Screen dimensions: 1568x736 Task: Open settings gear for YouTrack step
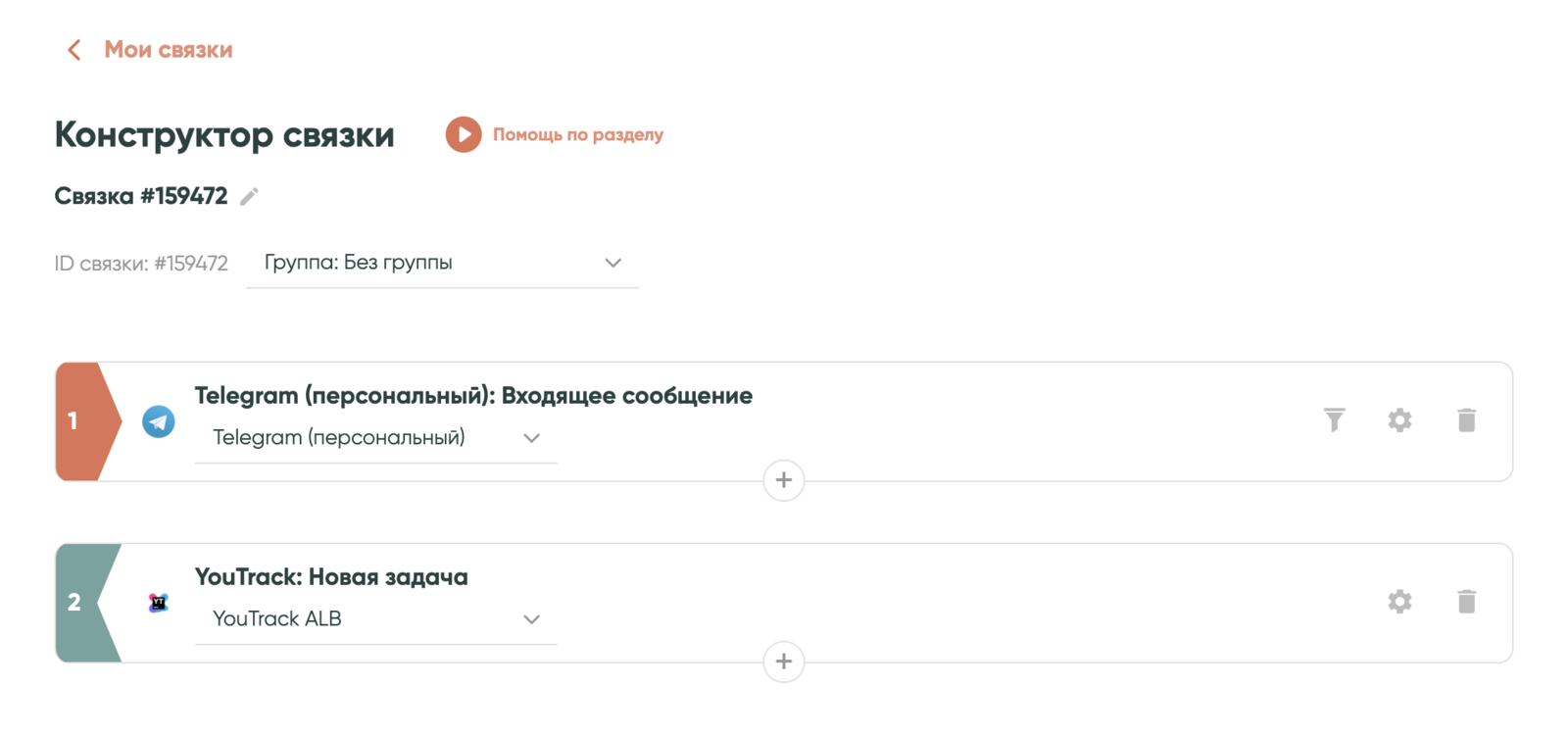1399,602
